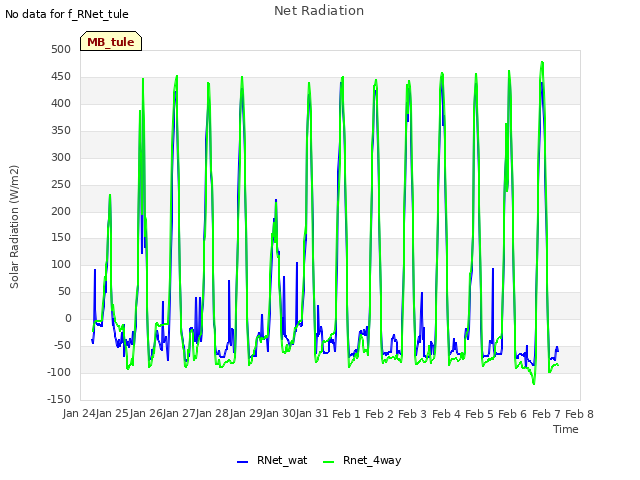The image size is (640, 480).
Task: Select the 'No data for f_RNet_tule' message
Action: click(x=67, y=14)
